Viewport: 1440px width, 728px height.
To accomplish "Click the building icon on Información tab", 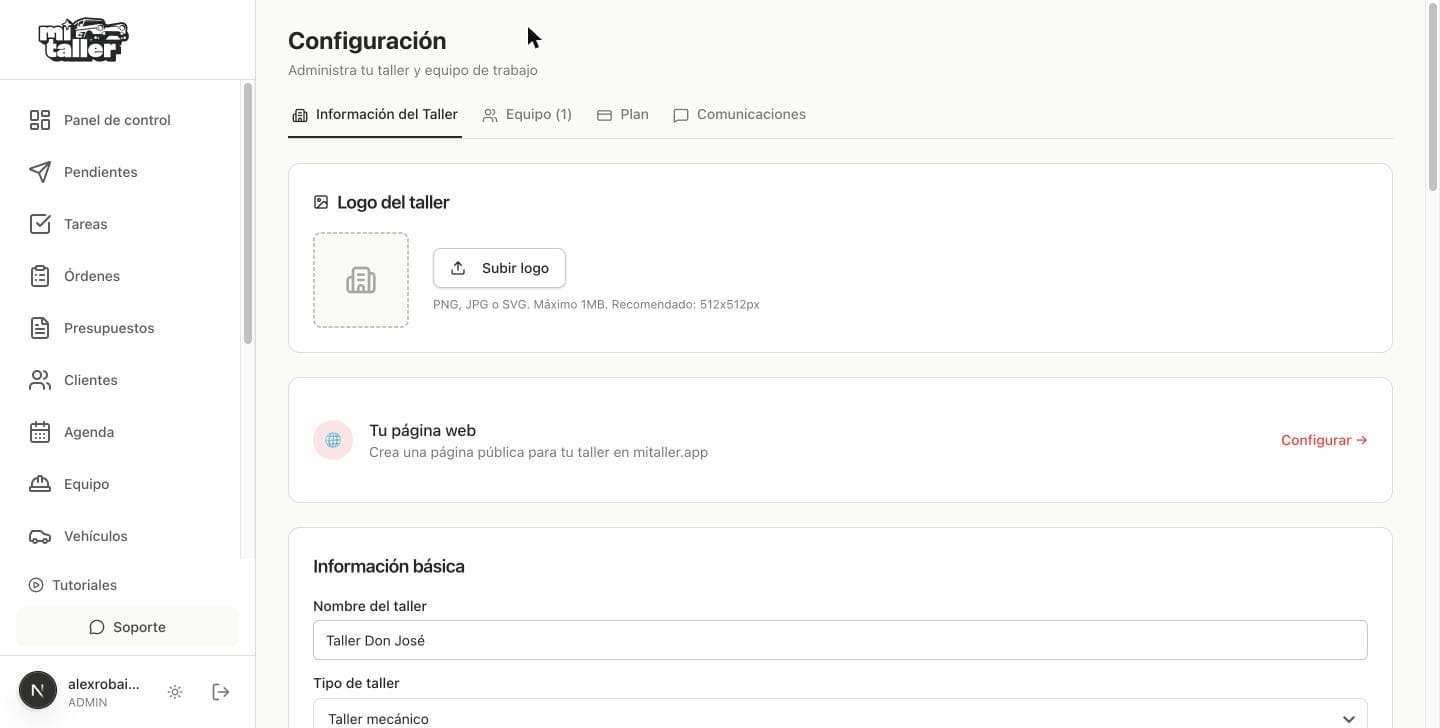I will point(300,115).
